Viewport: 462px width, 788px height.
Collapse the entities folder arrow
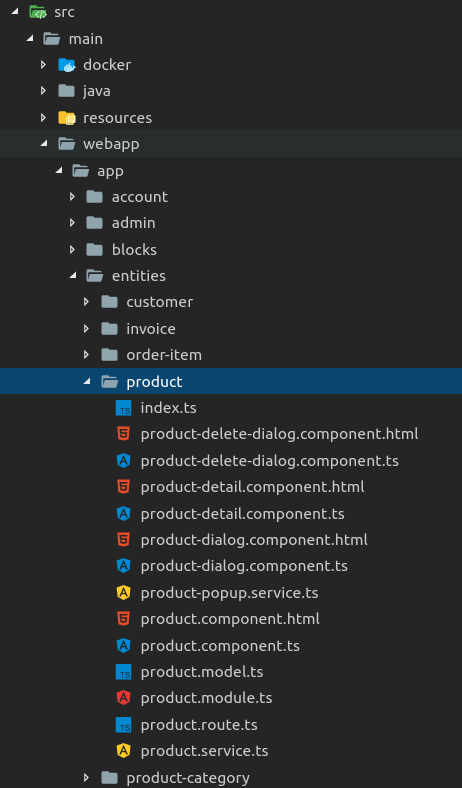click(73, 275)
